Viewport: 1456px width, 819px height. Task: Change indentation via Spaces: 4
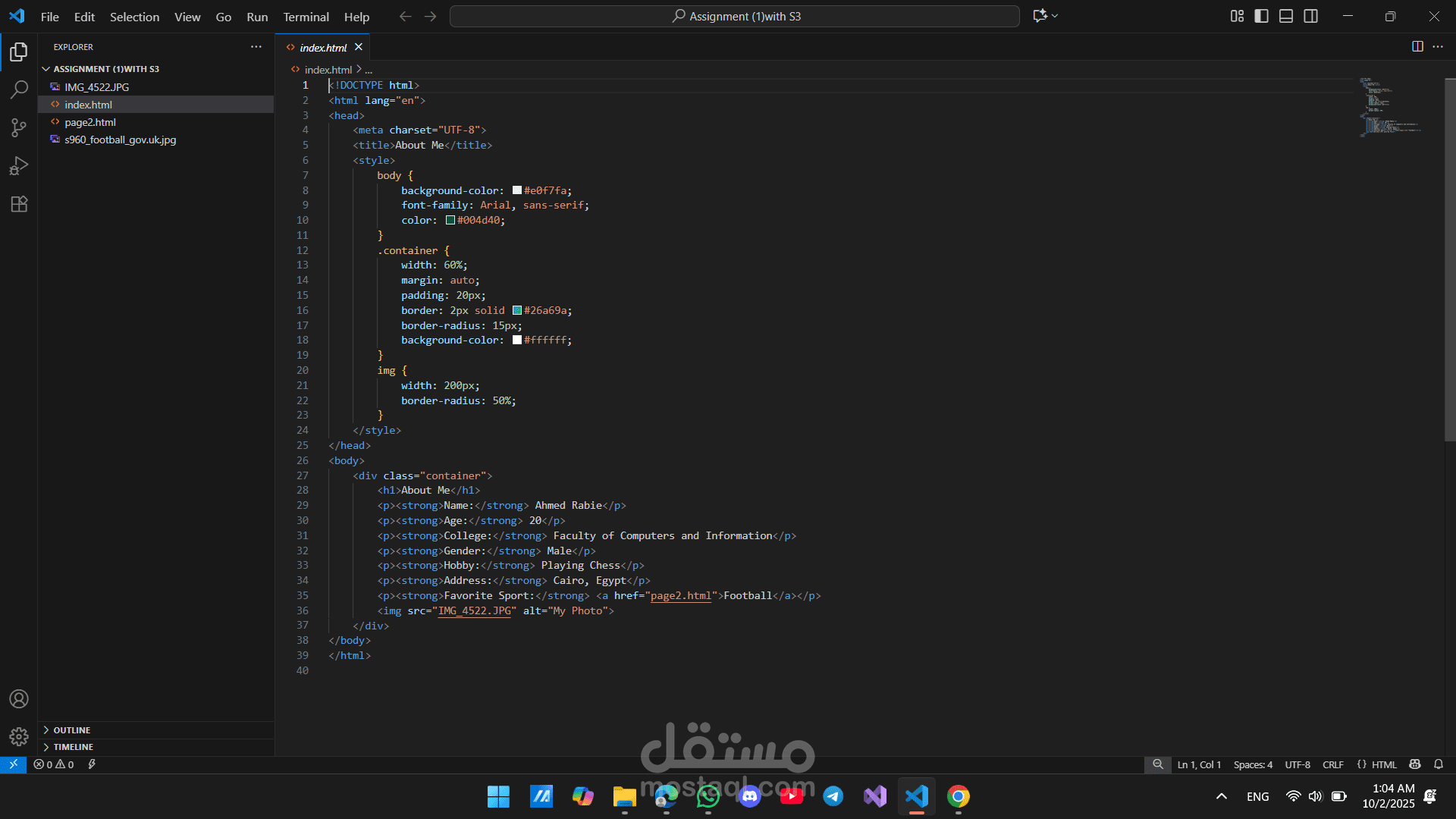pyautogui.click(x=1253, y=764)
